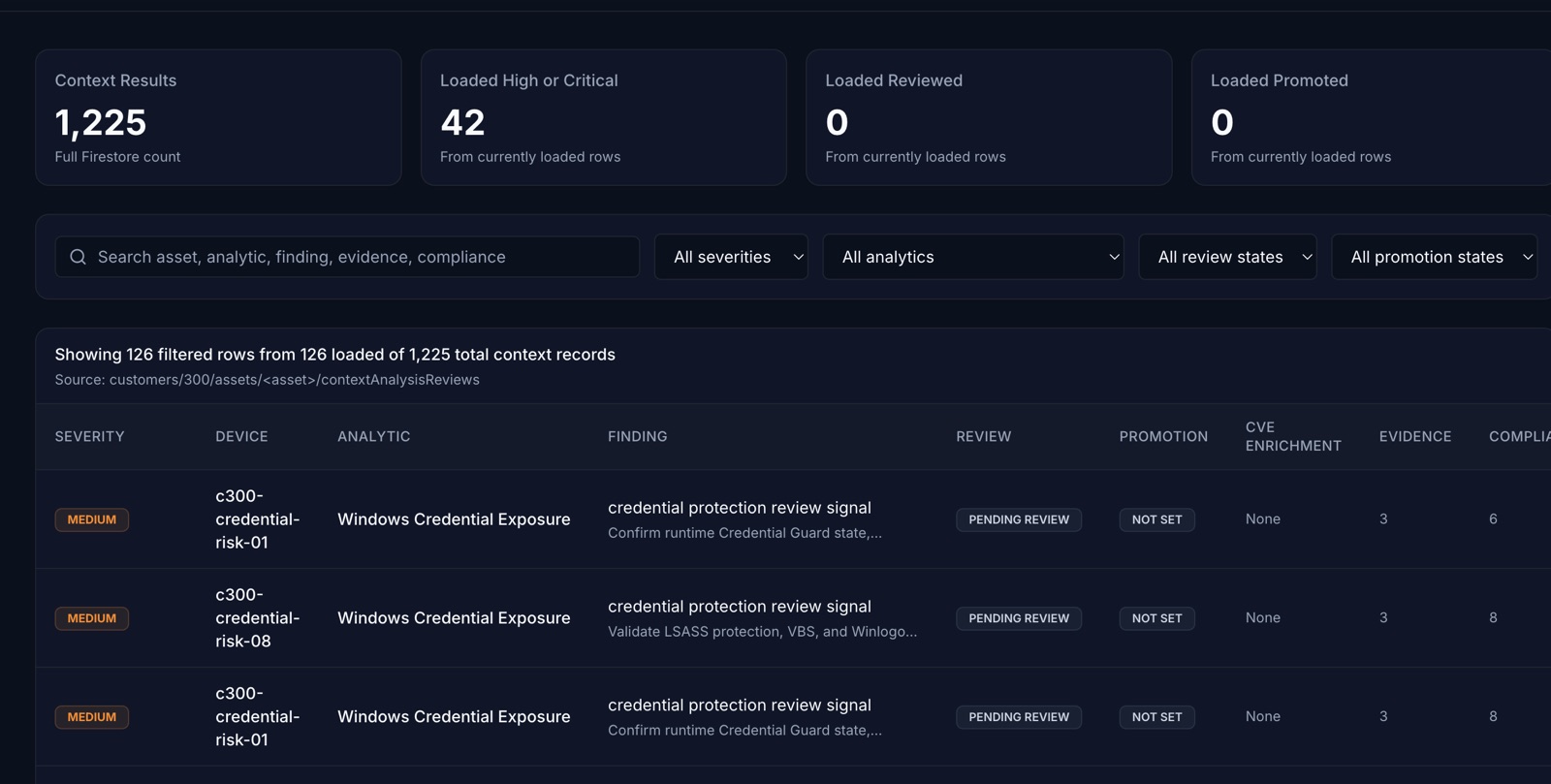Click the search magnifier icon
This screenshot has width=1551, height=784.
[x=79, y=257]
